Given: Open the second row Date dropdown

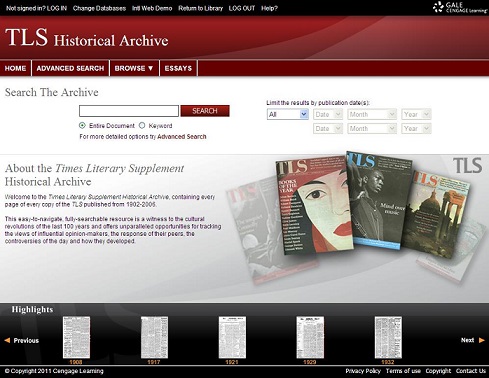Looking at the screenshot, I should 328,128.
